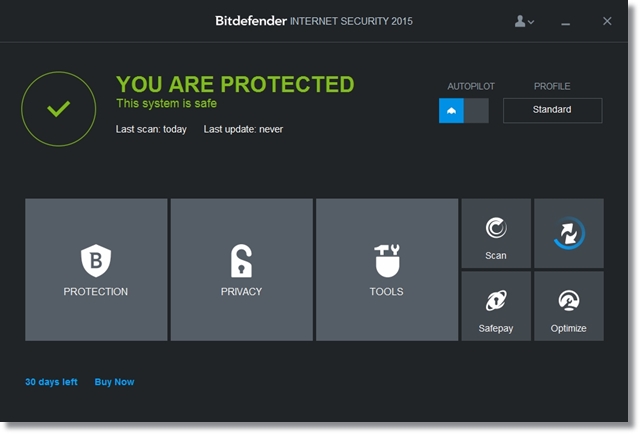Click 'YOU ARE PROTECTED' heading
Screen dimensions: 640x434
point(235,85)
